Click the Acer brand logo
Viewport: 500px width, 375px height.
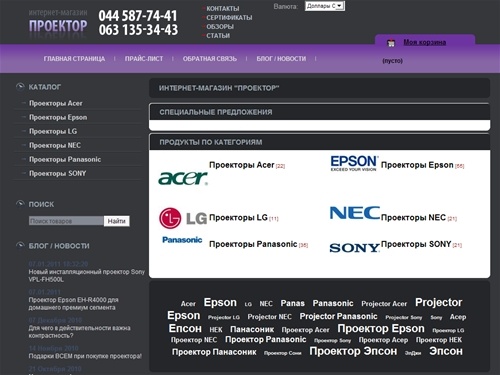pyautogui.click(x=183, y=178)
